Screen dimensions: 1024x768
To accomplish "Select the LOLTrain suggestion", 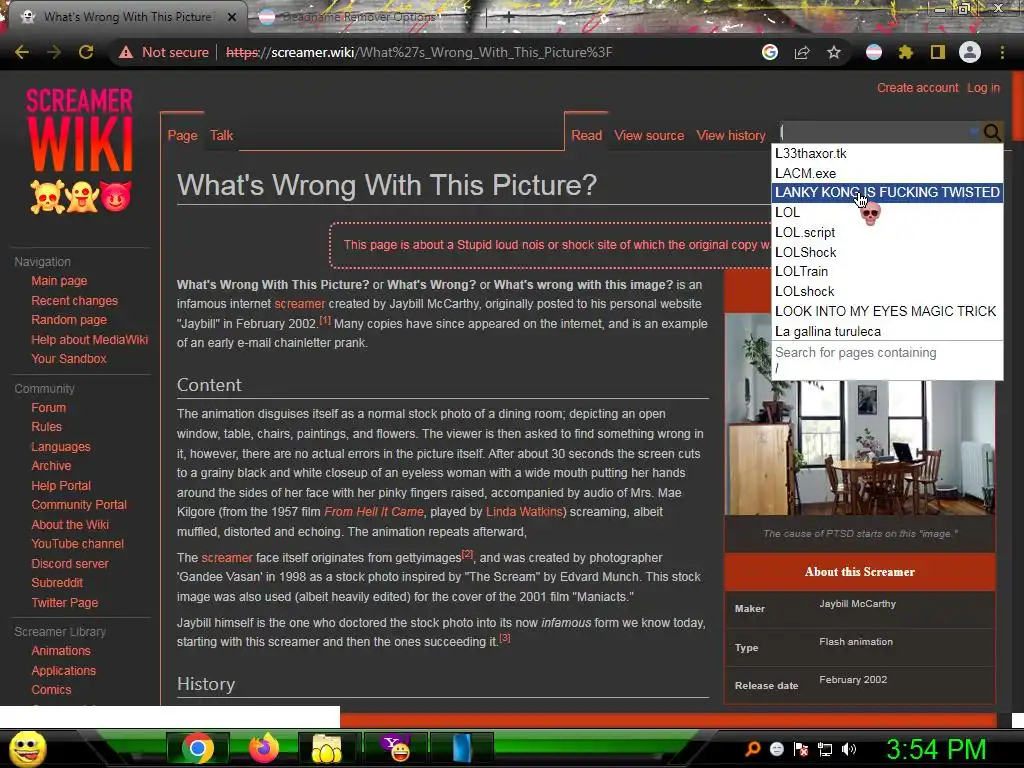I will [x=888, y=271].
